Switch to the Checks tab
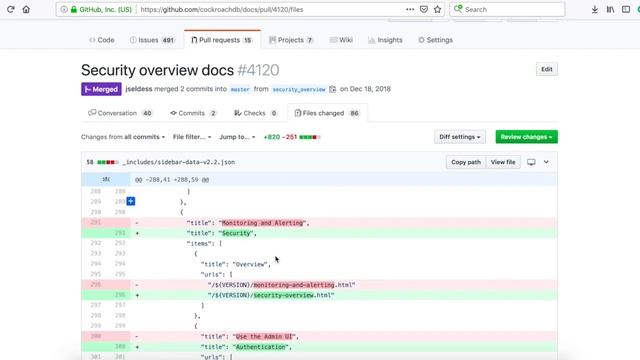The width and height of the screenshot is (640, 360). [x=256, y=113]
